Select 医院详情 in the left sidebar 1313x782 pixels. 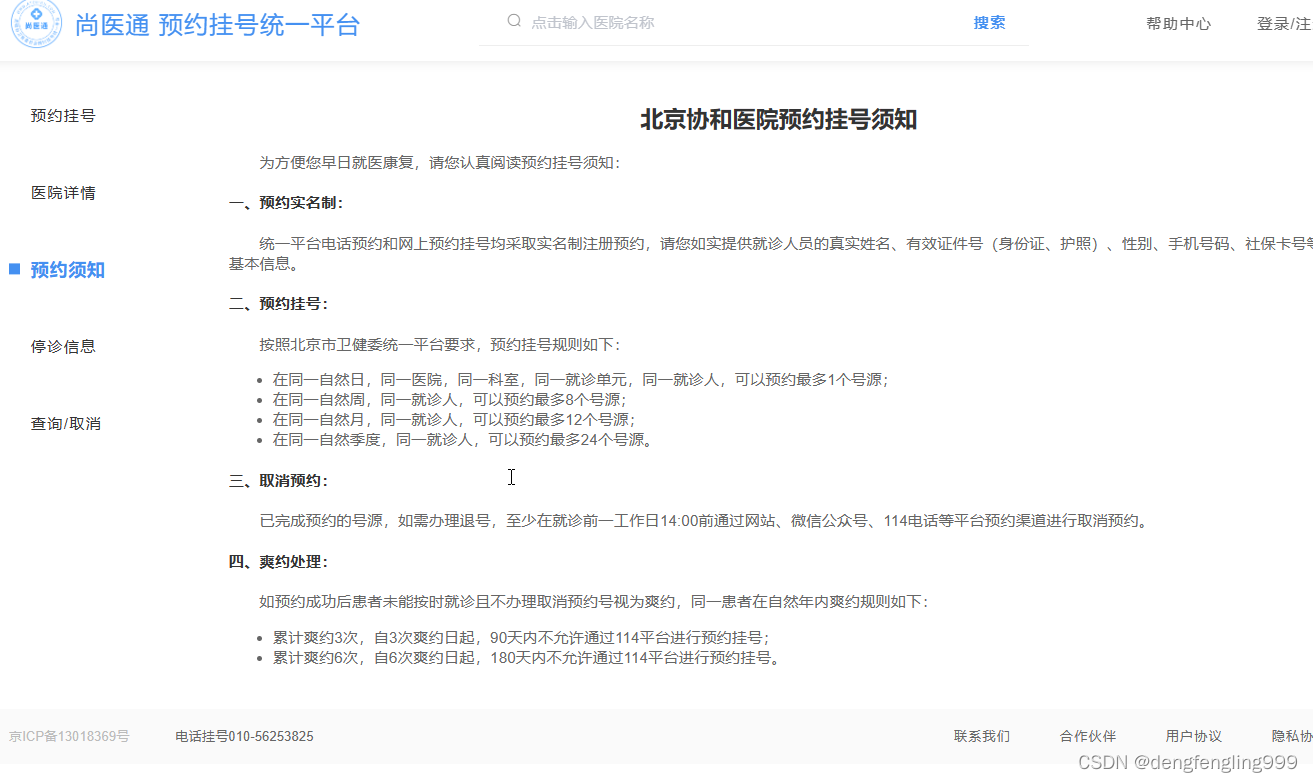(63, 193)
